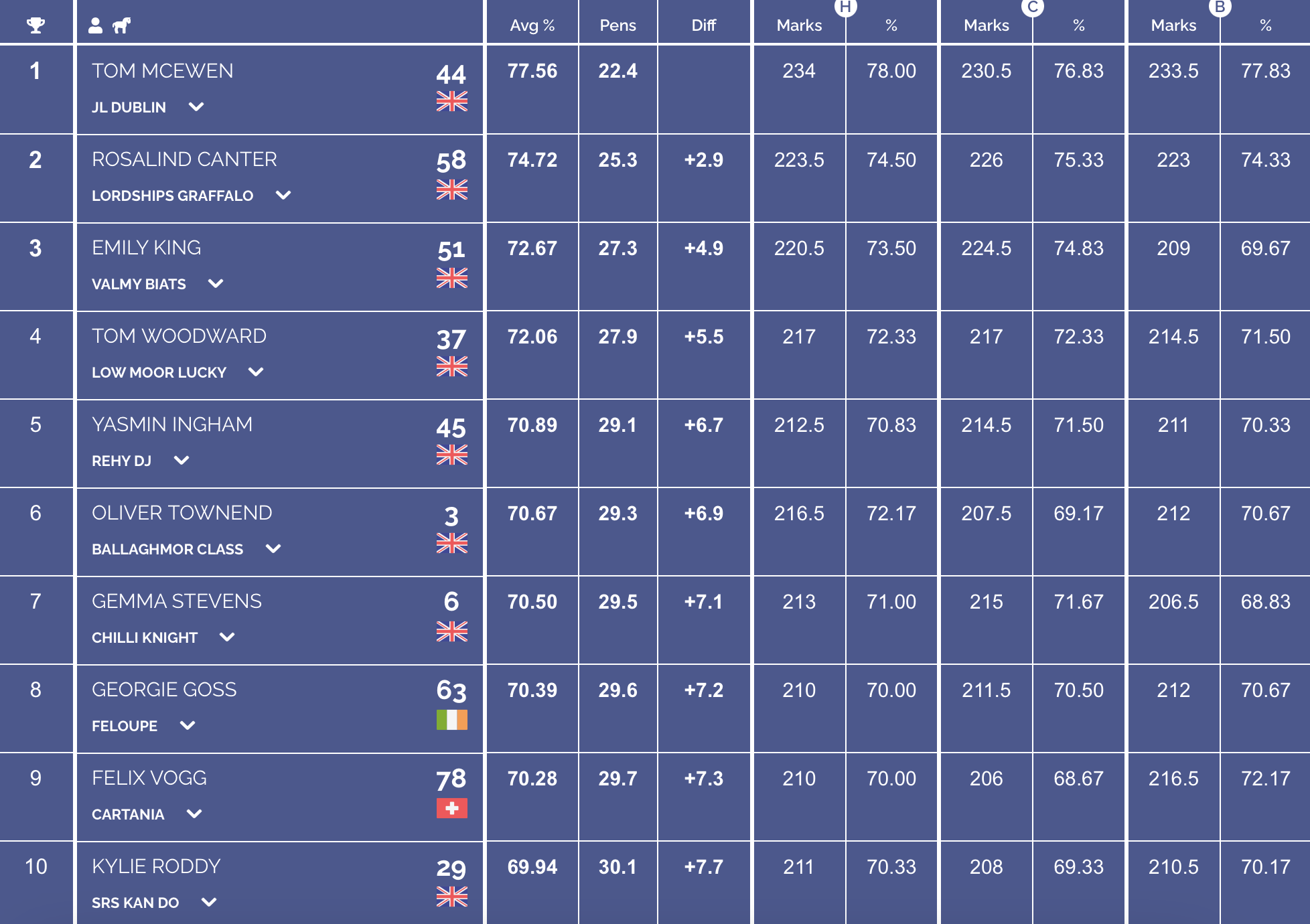Click the judge H circle badge

pyautogui.click(x=845, y=7)
